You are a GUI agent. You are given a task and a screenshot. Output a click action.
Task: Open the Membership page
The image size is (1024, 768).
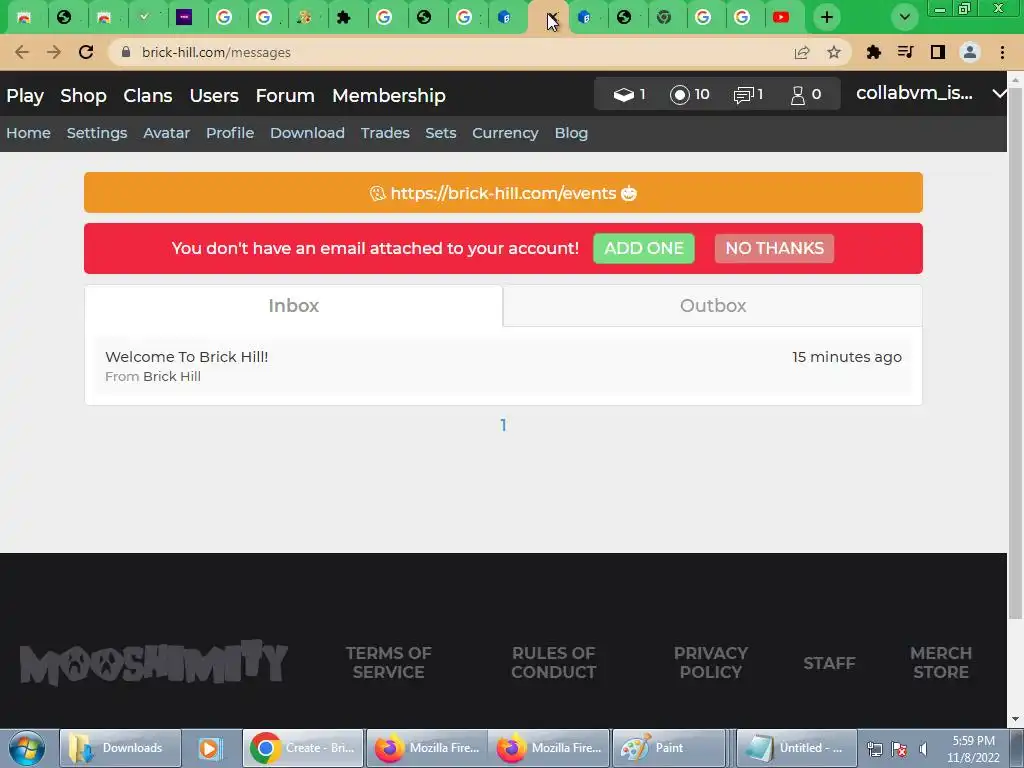[389, 96]
